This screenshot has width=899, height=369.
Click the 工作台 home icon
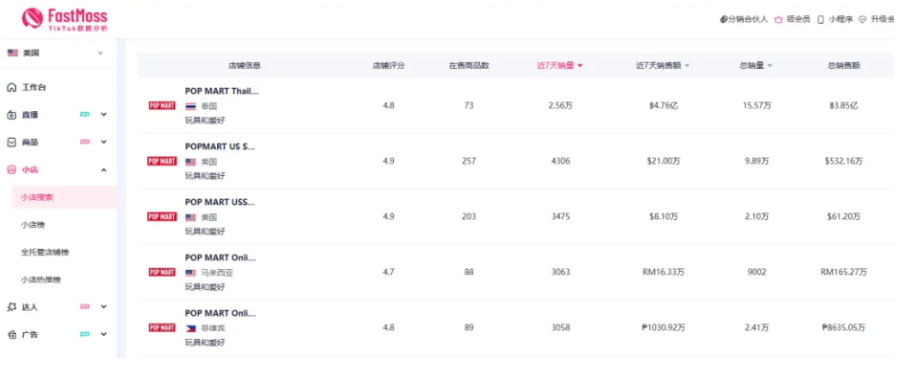pyautogui.click(x=11, y=88)
